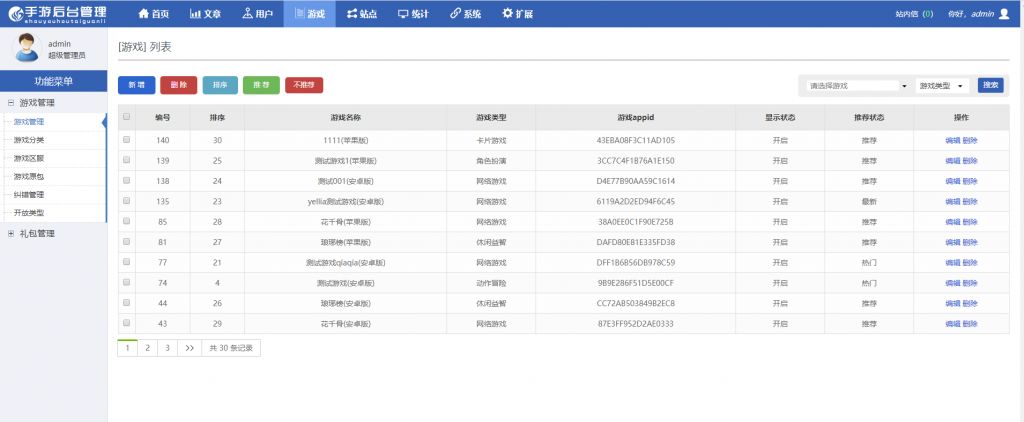1024x422 pixels.
Task: Click the 搜索 search button
Action: pyautogui.click(x=990, y=85)
